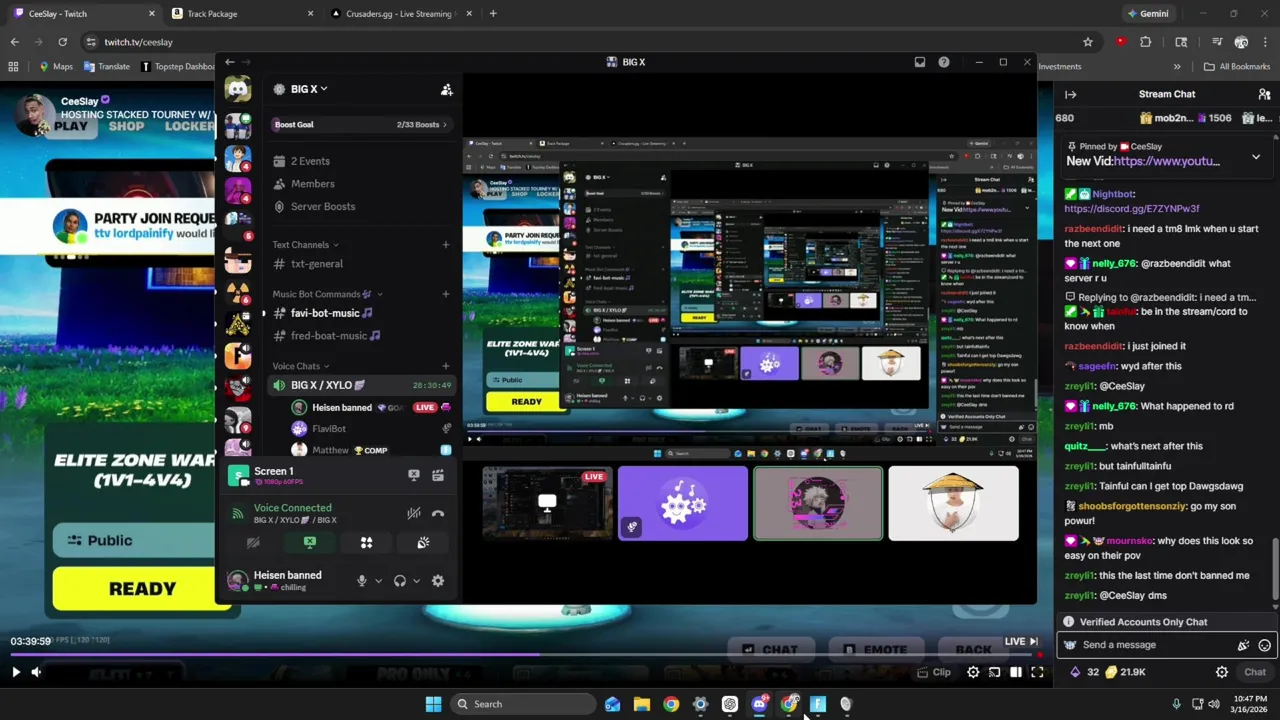Open the Boost Goal bar
This screenshot has width=1280, height=720.
pos(361,125)
